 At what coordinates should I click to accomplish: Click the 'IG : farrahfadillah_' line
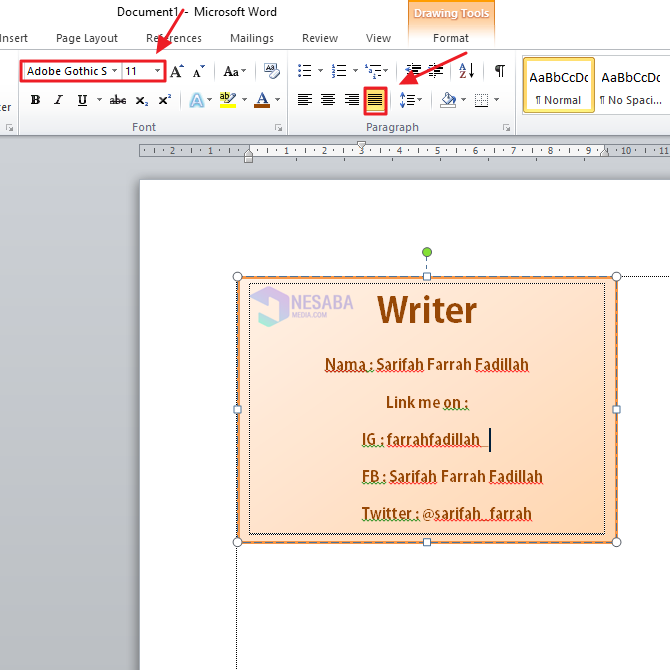tap(425, 439)
